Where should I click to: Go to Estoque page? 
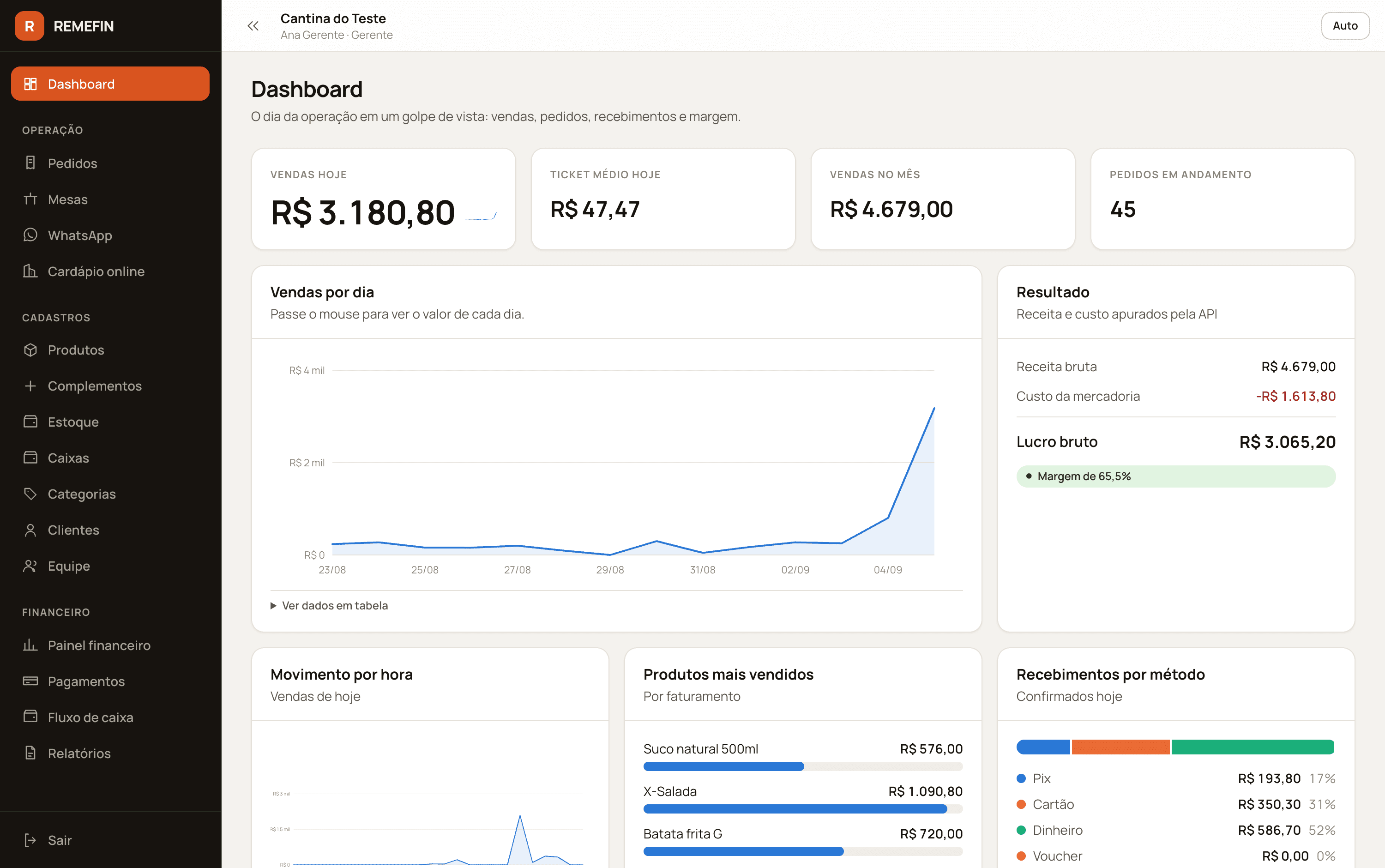(x=110, y=422)
